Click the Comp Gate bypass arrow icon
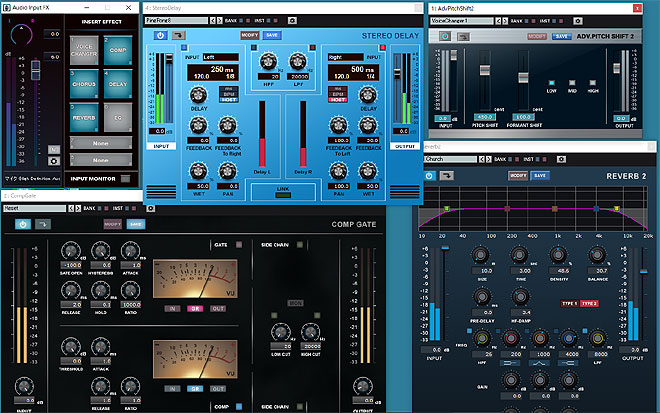Screen dimensions: 660x413 43,224
